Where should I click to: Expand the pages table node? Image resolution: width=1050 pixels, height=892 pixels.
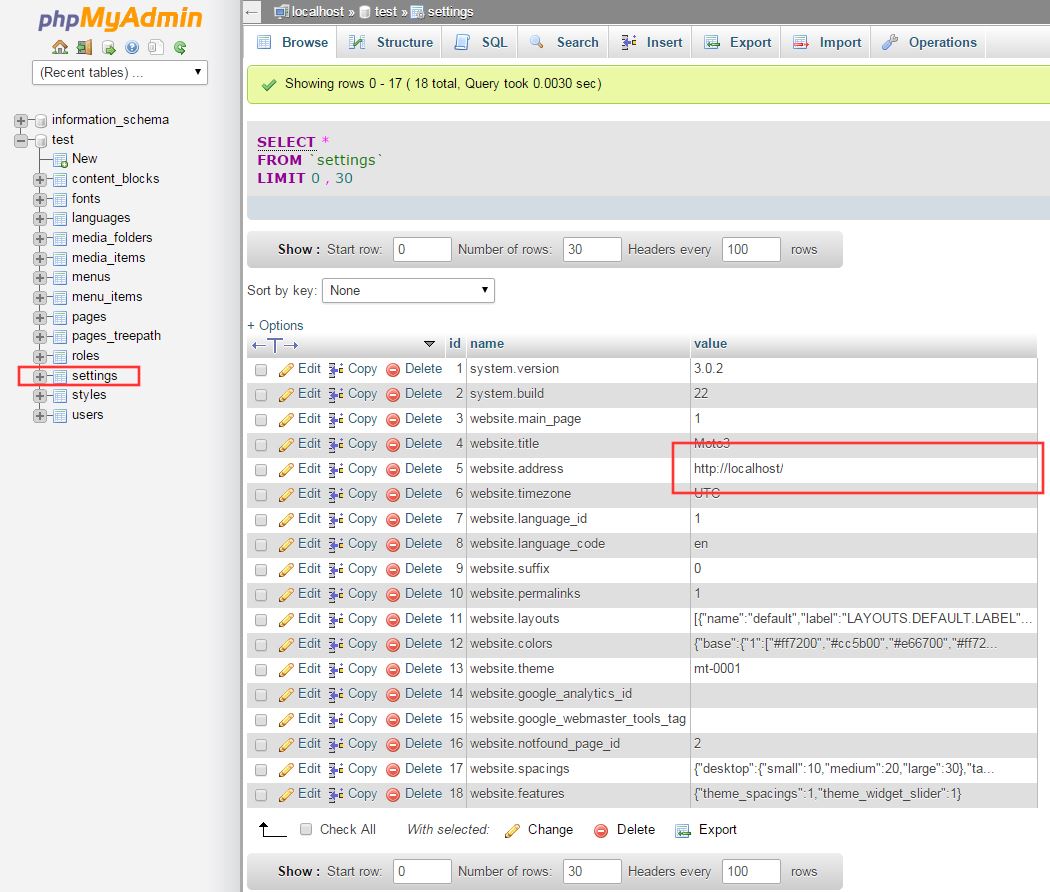40,317
